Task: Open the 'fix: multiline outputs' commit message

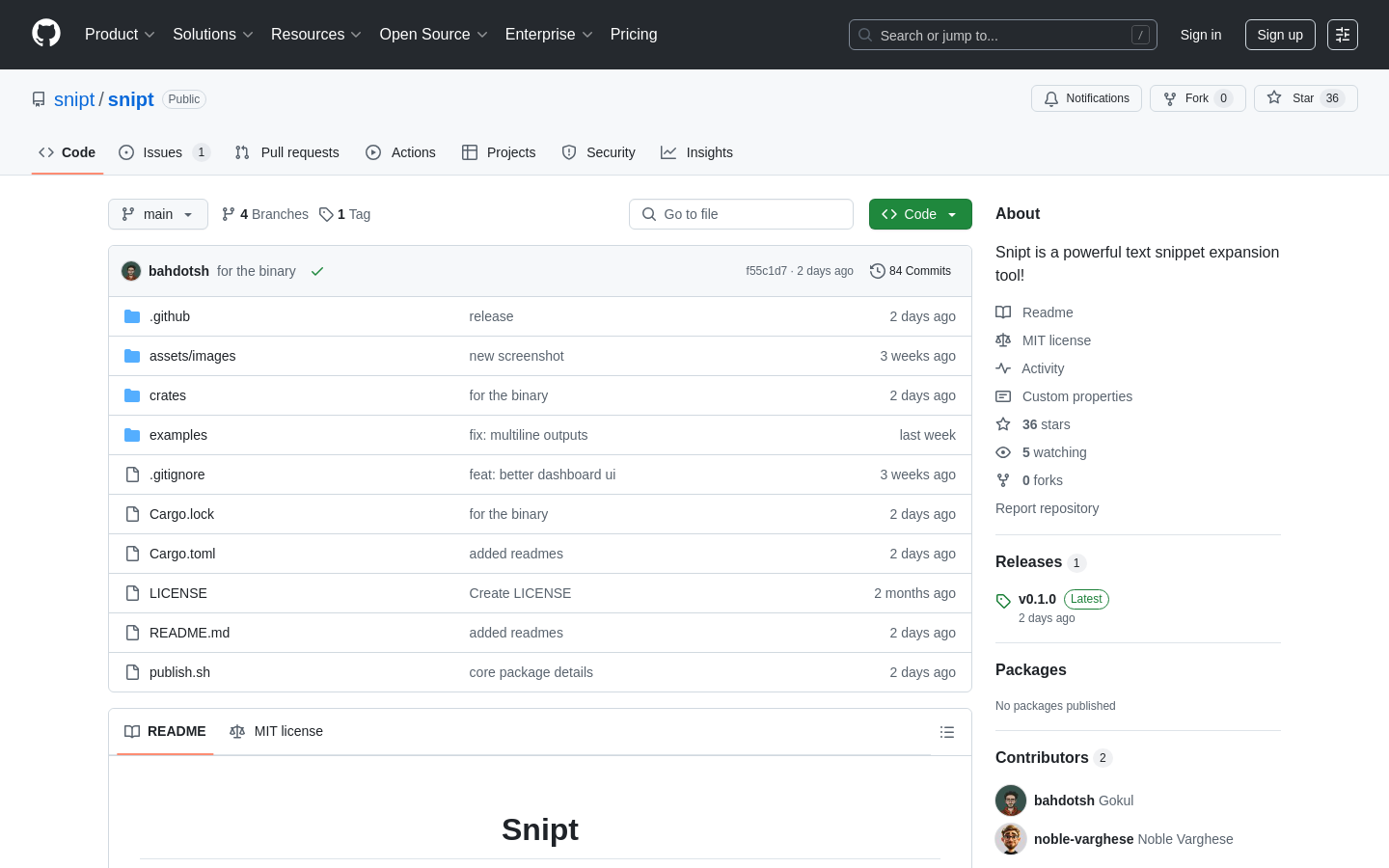Action: 529,435
